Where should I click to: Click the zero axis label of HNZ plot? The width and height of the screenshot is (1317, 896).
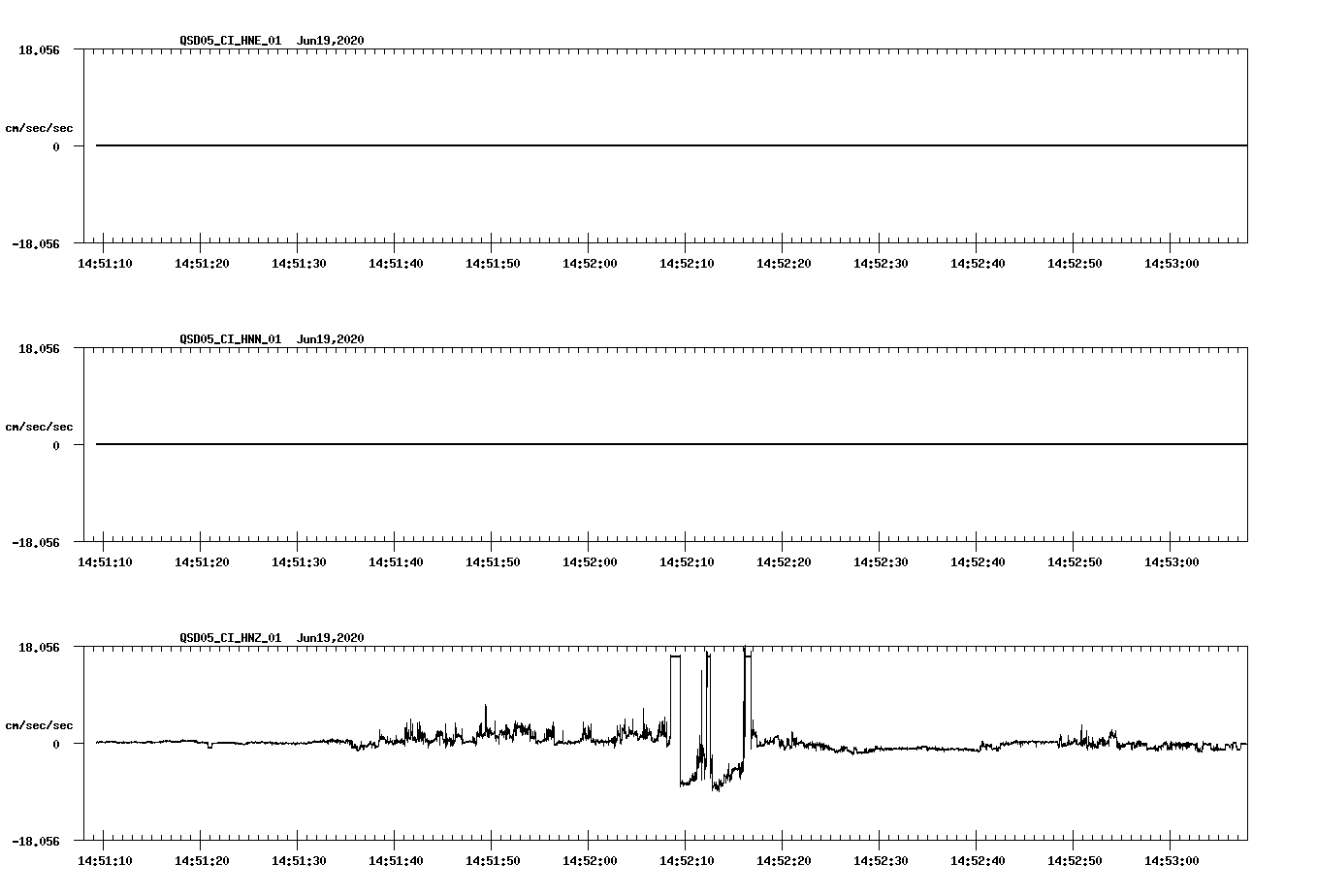pyautogui.click(x=56, y=745)
